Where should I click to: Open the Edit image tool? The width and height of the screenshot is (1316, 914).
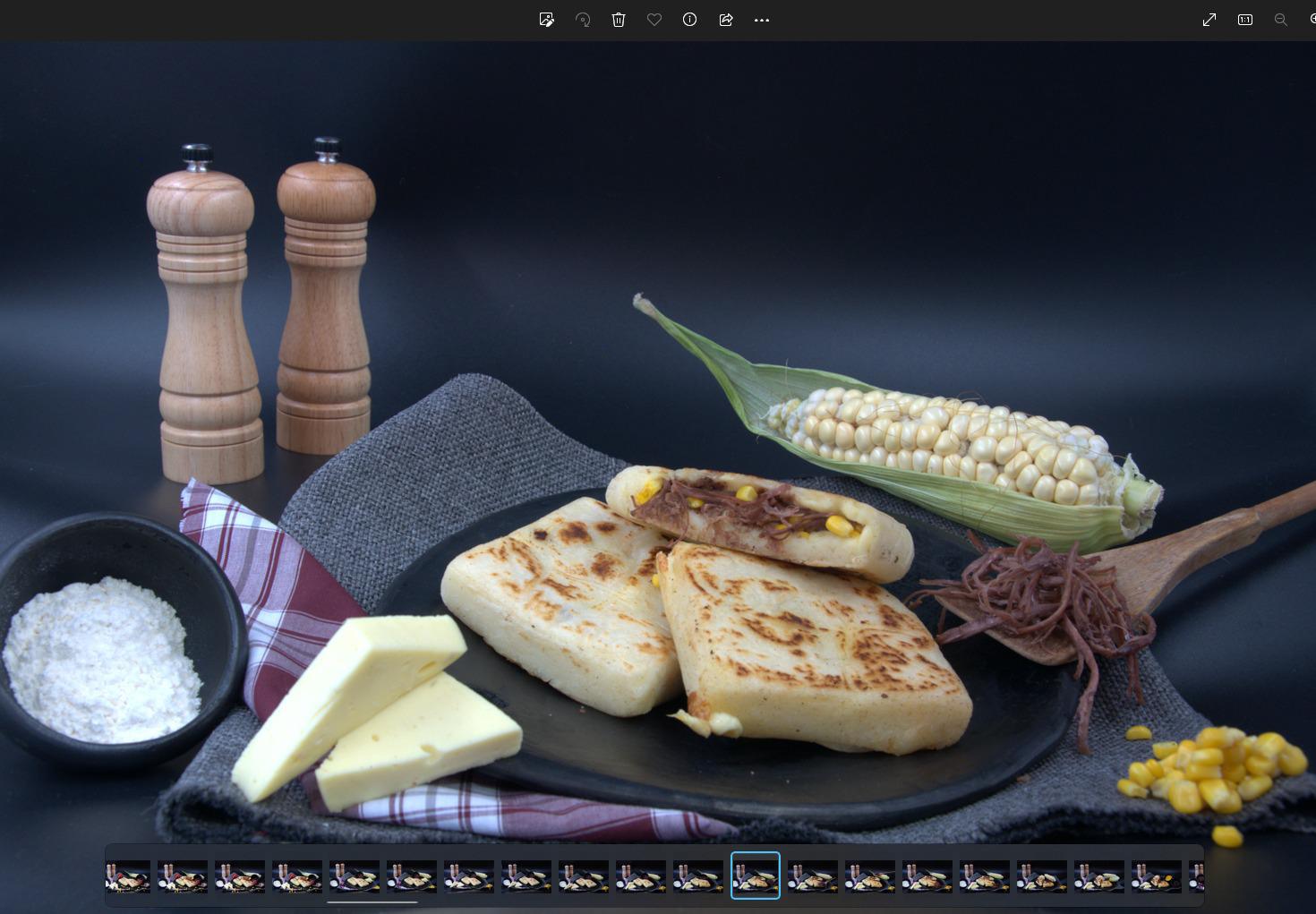(547, 20)
